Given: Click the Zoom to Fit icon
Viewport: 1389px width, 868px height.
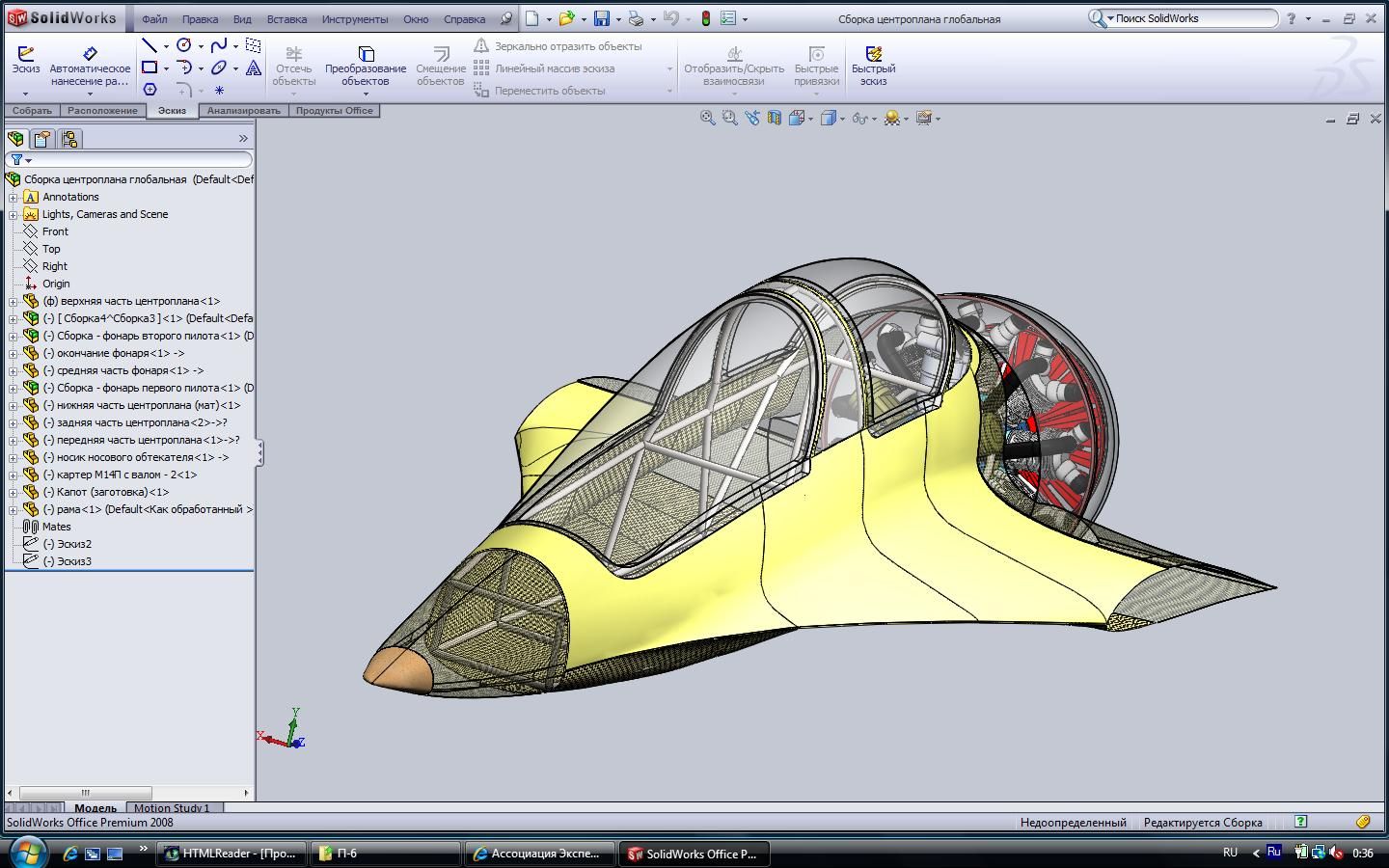Looking at the screenshot, I should coord(707,118).
